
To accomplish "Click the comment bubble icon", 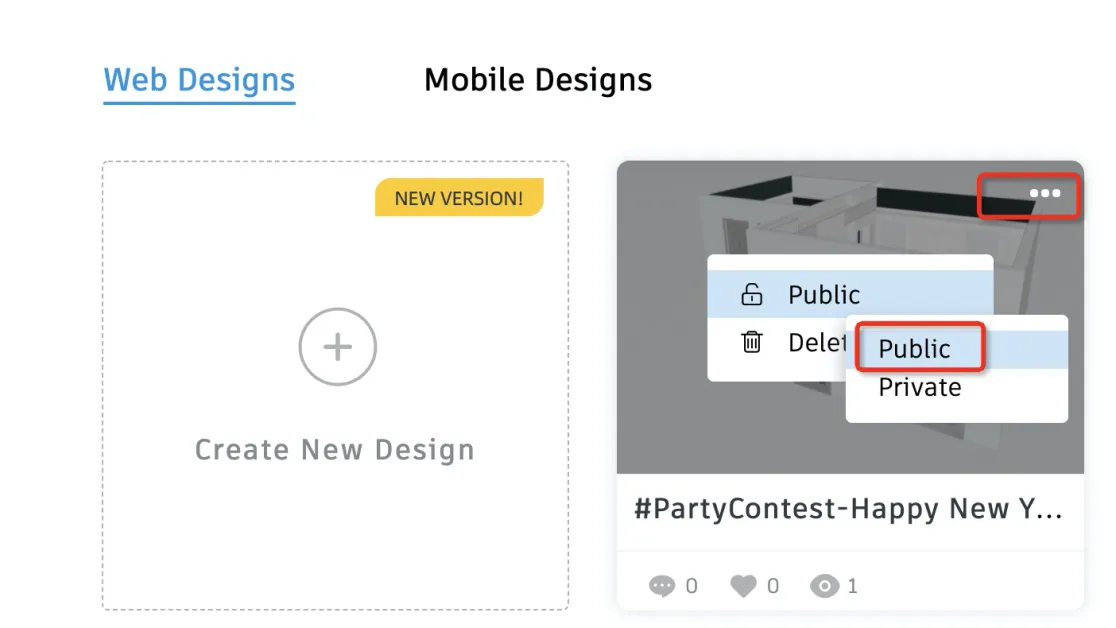I will (x=661, y=586).
